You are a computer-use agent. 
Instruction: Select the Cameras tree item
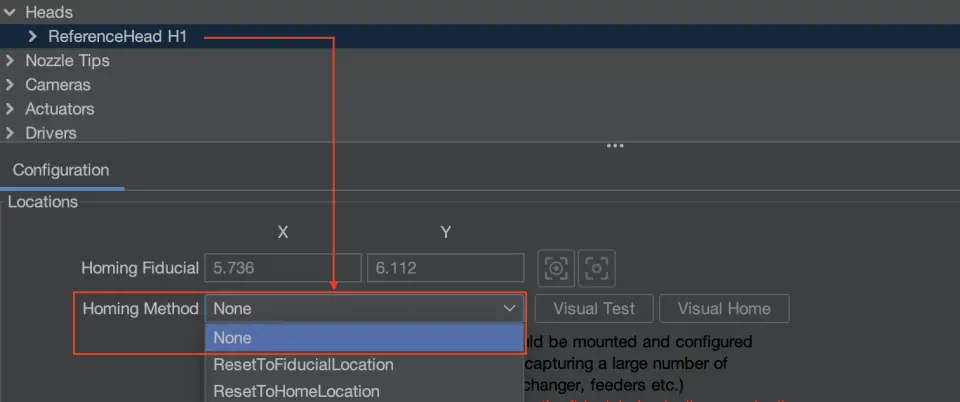coord(58,84)
